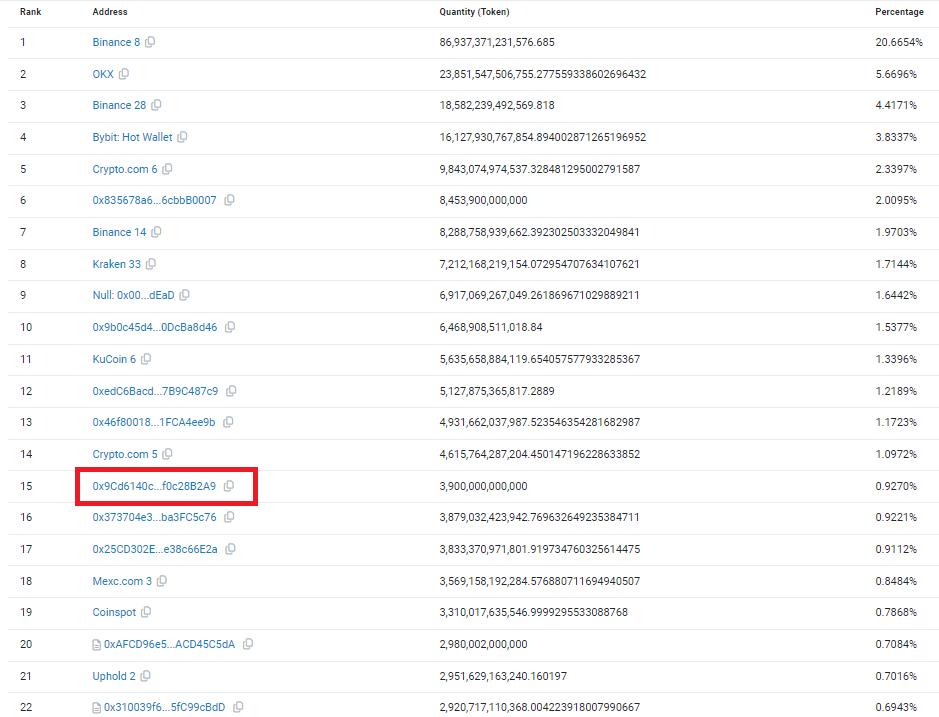The width and height of the screenshot is (939, 717).
Task: Copy the Binance 8 address
Action: 150,42
